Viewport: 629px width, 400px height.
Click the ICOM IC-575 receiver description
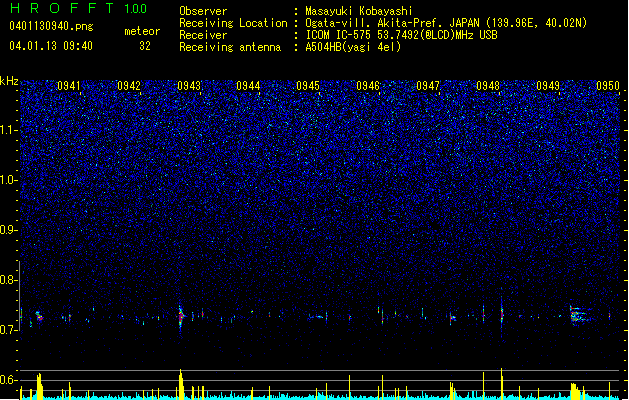pyautogui.click(x=401, y=35)
